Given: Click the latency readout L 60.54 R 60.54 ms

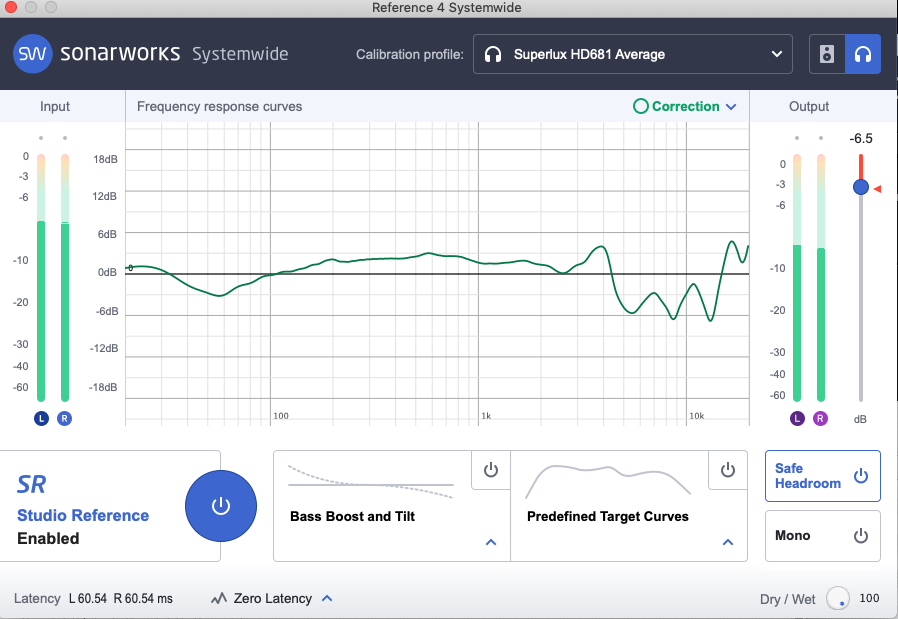Looking at the screenshot, I should [121, 598].
